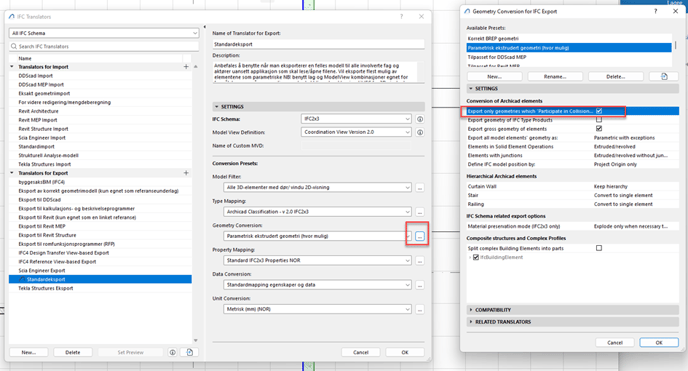Click Rename... preset button
The image size is (688, 371).
pyautogui.click(x=555, y=76)
